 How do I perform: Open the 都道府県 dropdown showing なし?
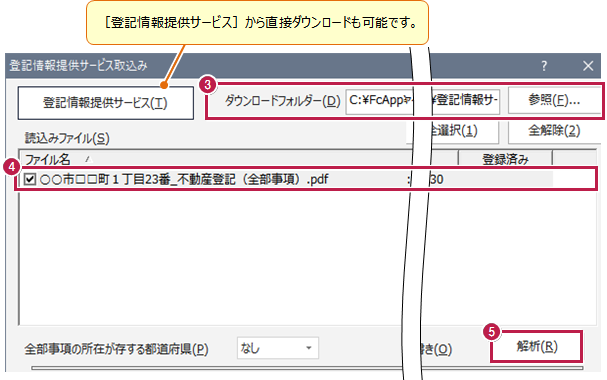tap(278, 348)
